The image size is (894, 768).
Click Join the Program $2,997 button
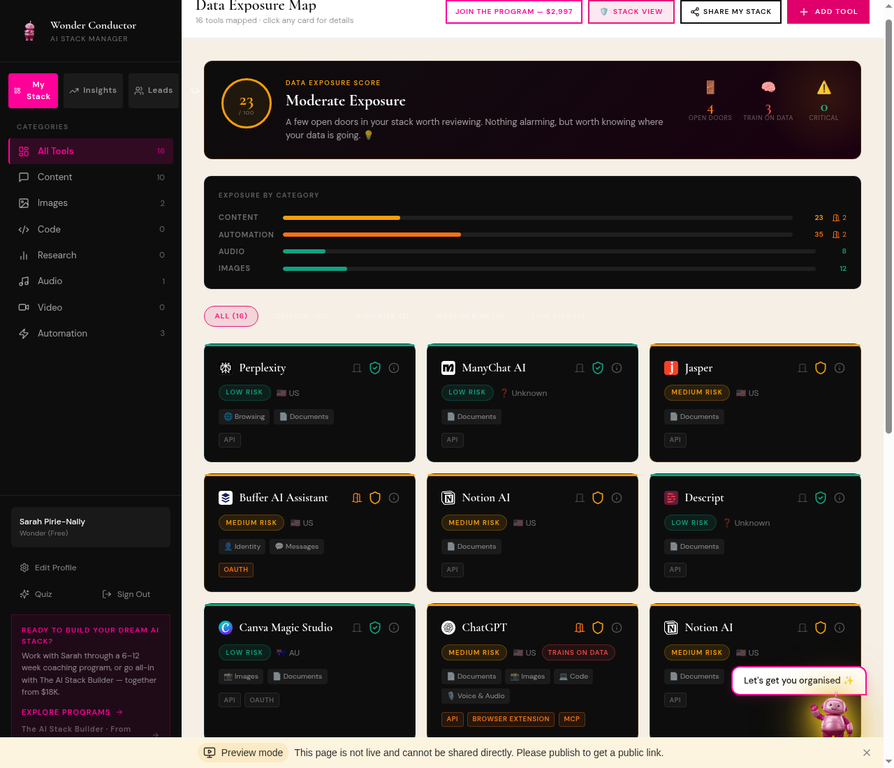[514, 11]
